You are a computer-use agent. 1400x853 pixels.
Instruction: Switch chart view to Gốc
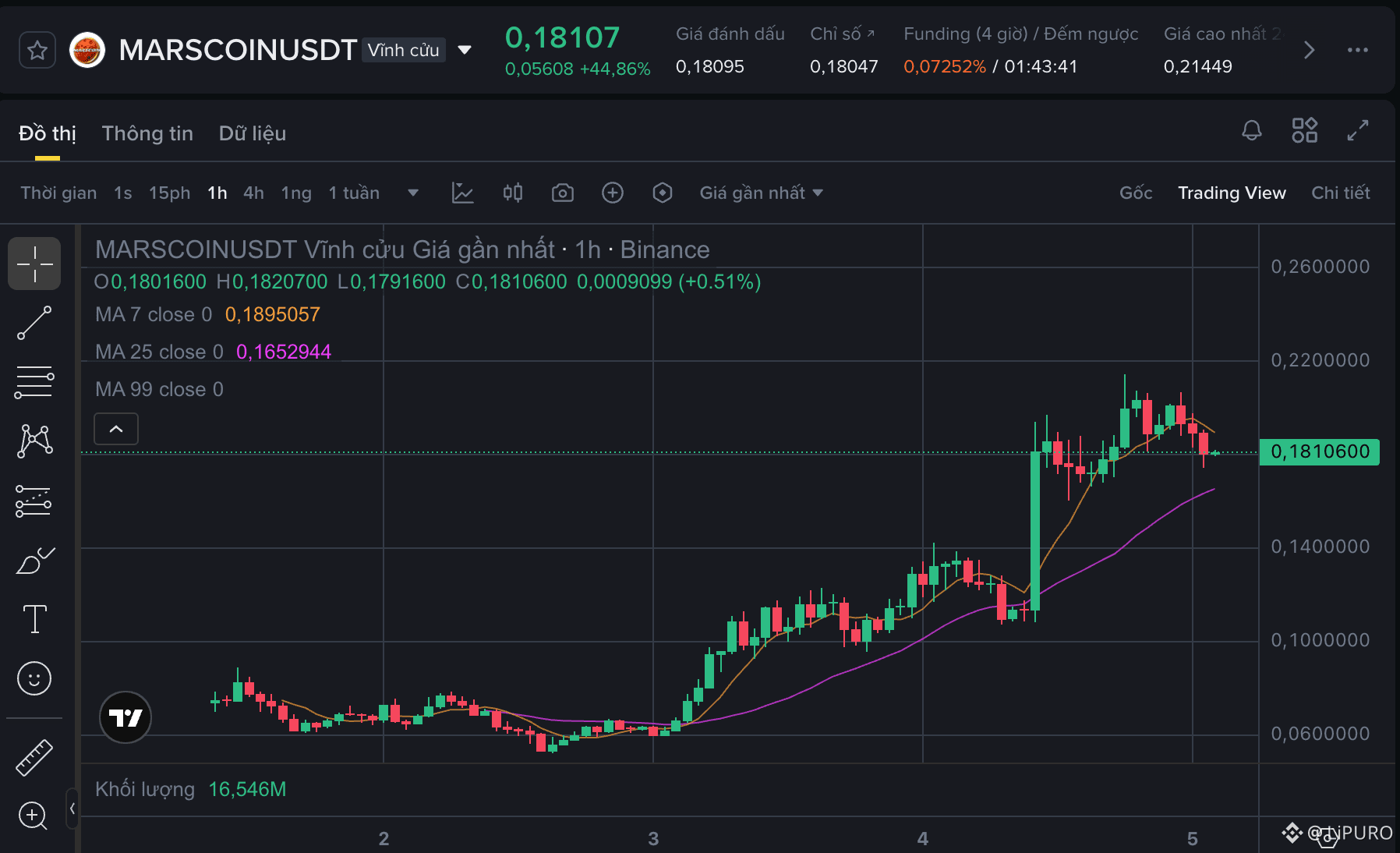1136,193
